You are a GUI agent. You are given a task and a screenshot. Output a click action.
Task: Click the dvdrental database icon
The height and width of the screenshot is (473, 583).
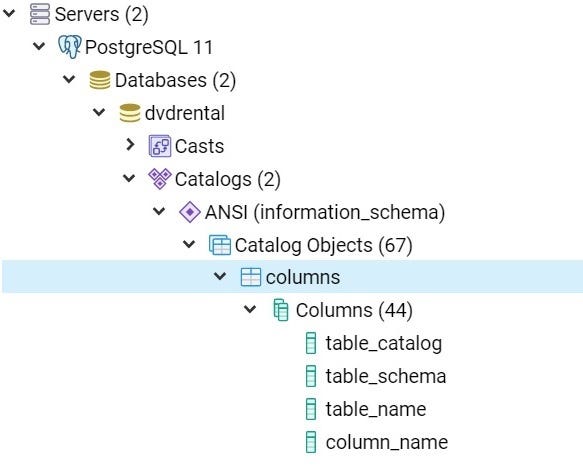[130, 113]
